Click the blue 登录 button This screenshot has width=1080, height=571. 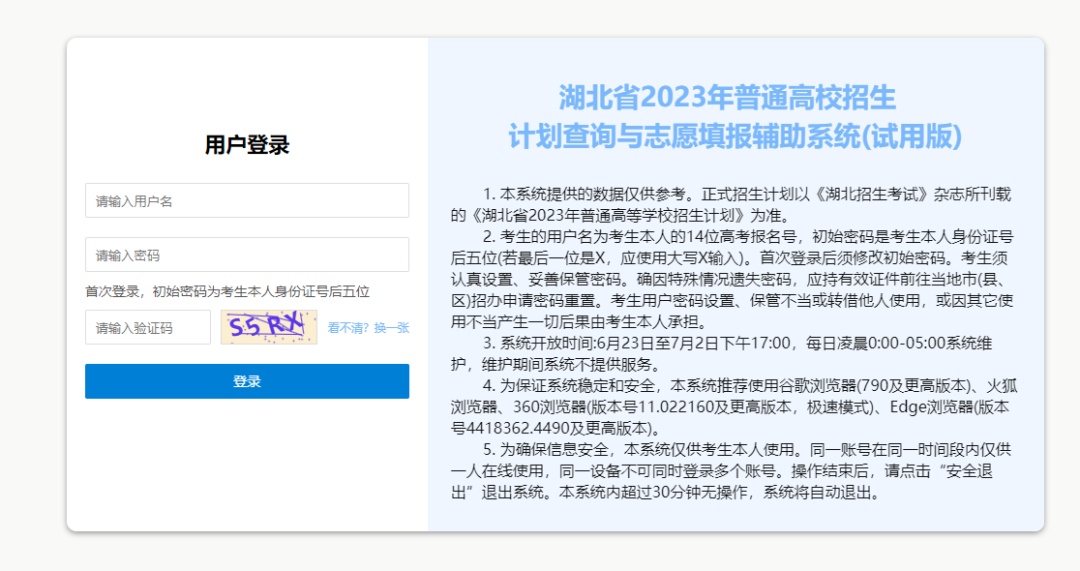tap(247, 381)
